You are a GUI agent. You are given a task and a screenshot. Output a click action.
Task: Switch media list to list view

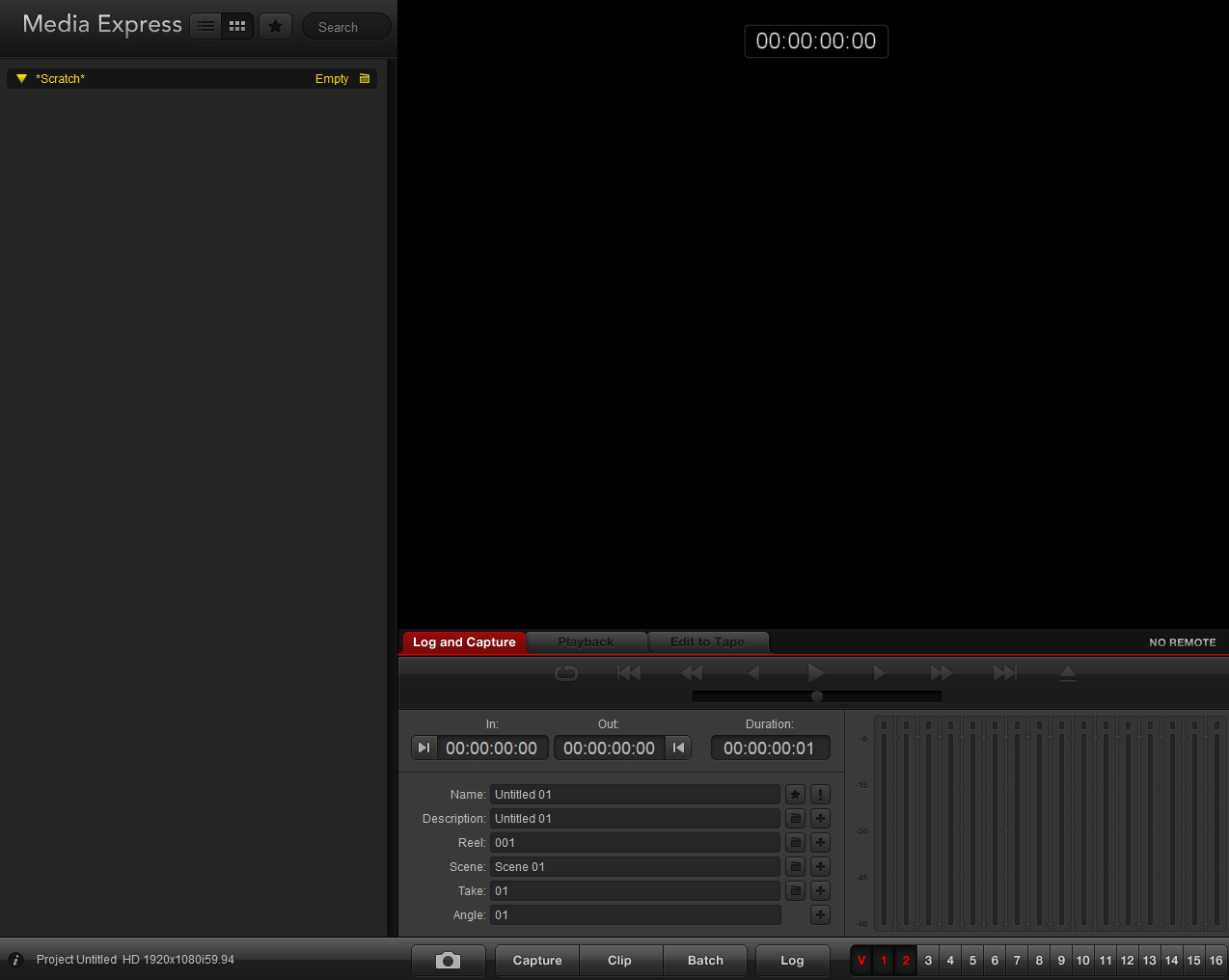206,26
